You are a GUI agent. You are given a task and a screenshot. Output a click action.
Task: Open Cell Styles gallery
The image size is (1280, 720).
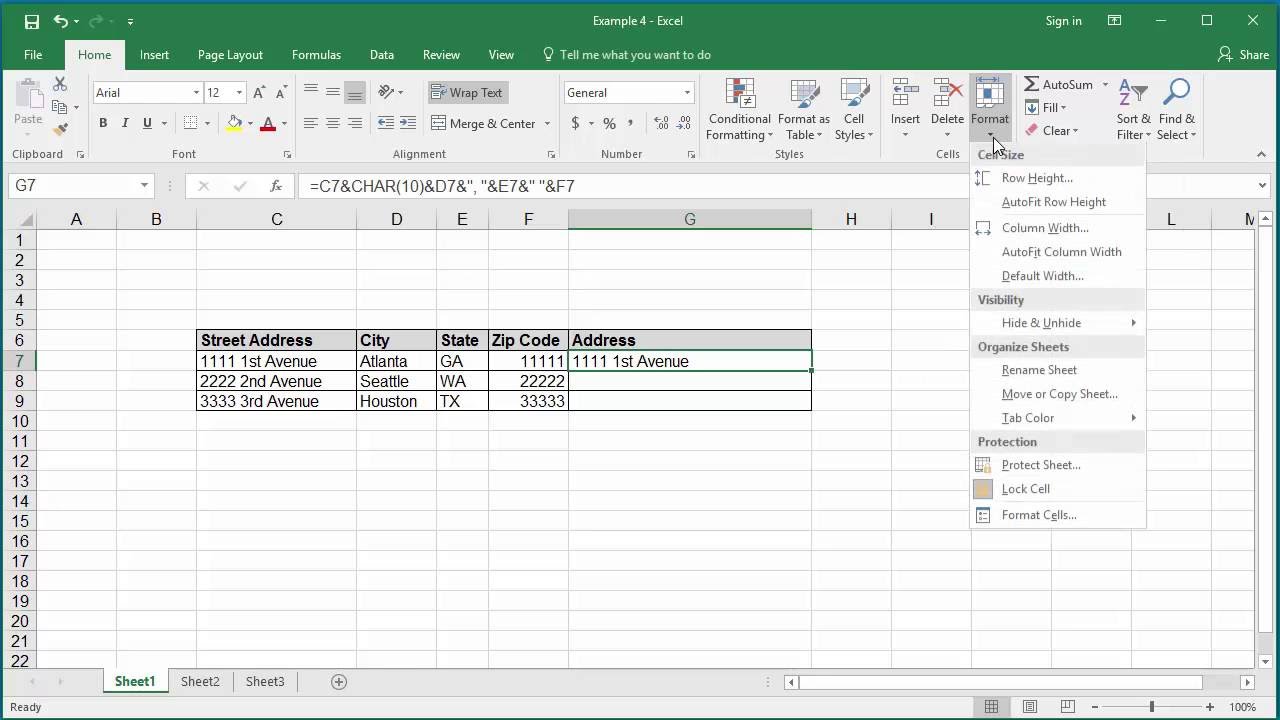click(854, 110)
